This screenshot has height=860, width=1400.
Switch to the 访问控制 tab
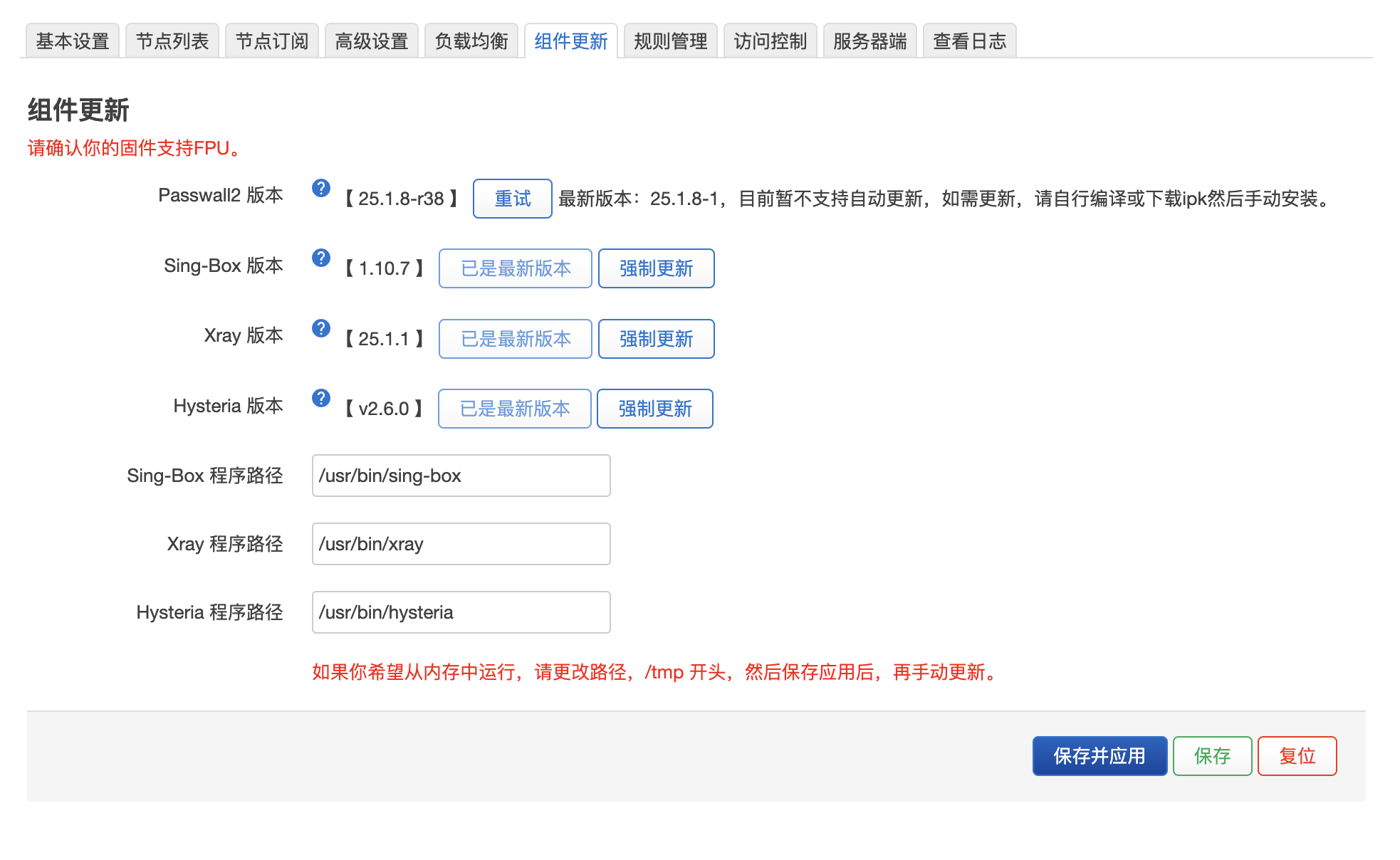(x=770, y=41)
